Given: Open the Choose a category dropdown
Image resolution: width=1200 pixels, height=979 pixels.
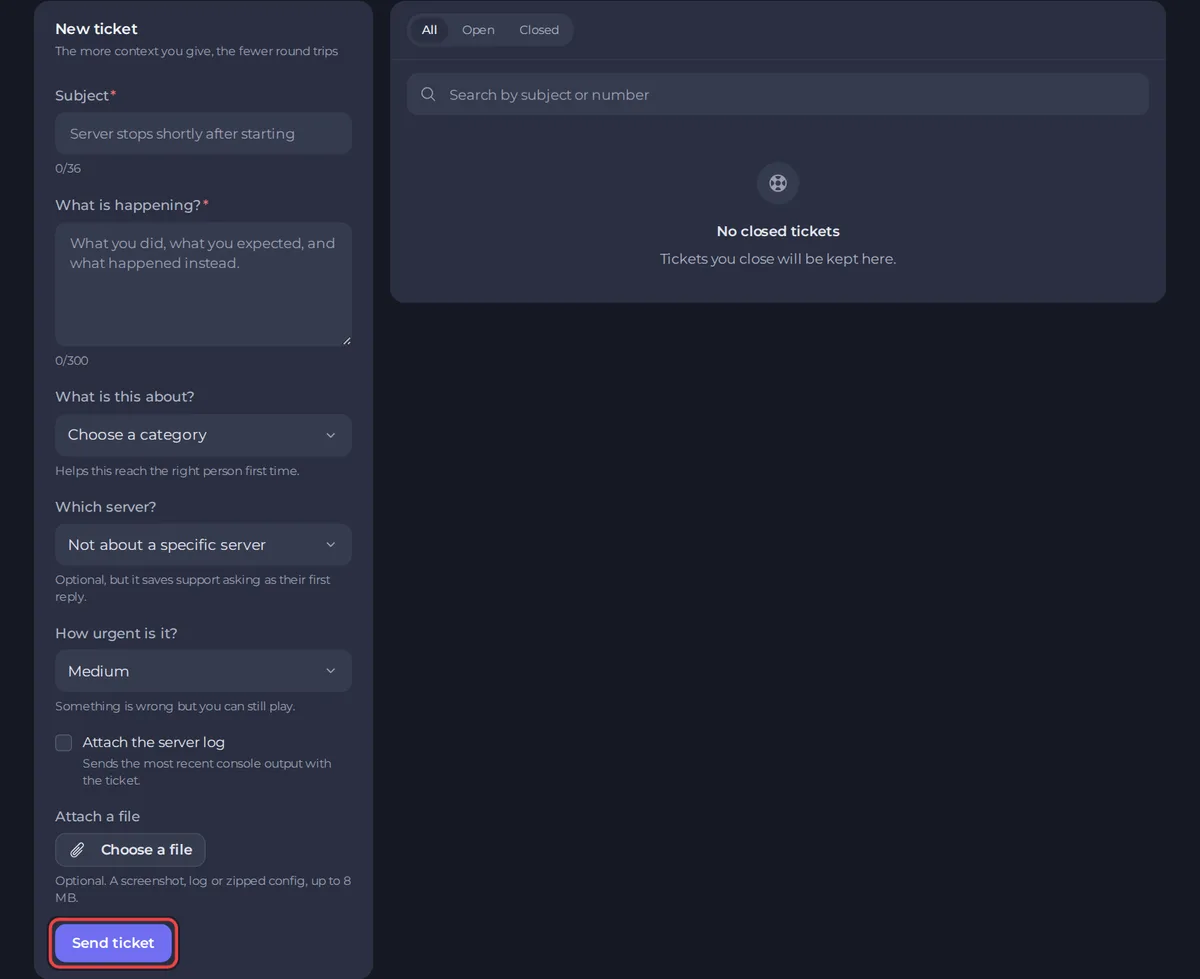Looking at the screenshot, I should coord(203,435).
